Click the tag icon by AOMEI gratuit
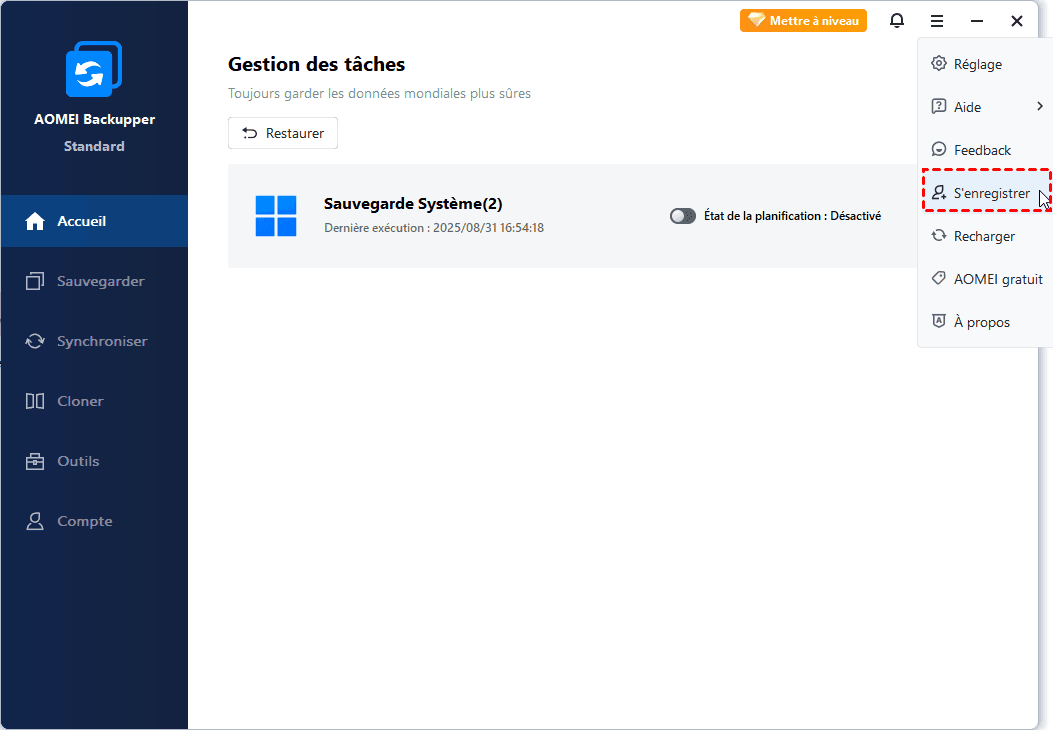 point(939,278)
